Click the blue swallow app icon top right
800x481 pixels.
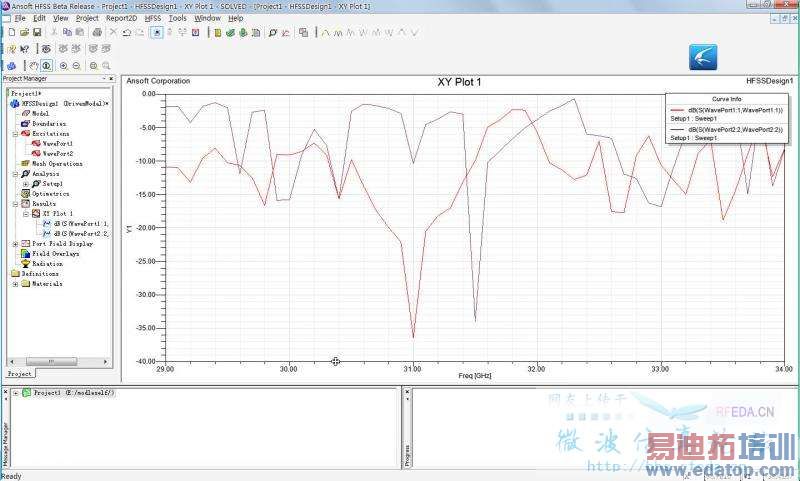coord(703,57)
